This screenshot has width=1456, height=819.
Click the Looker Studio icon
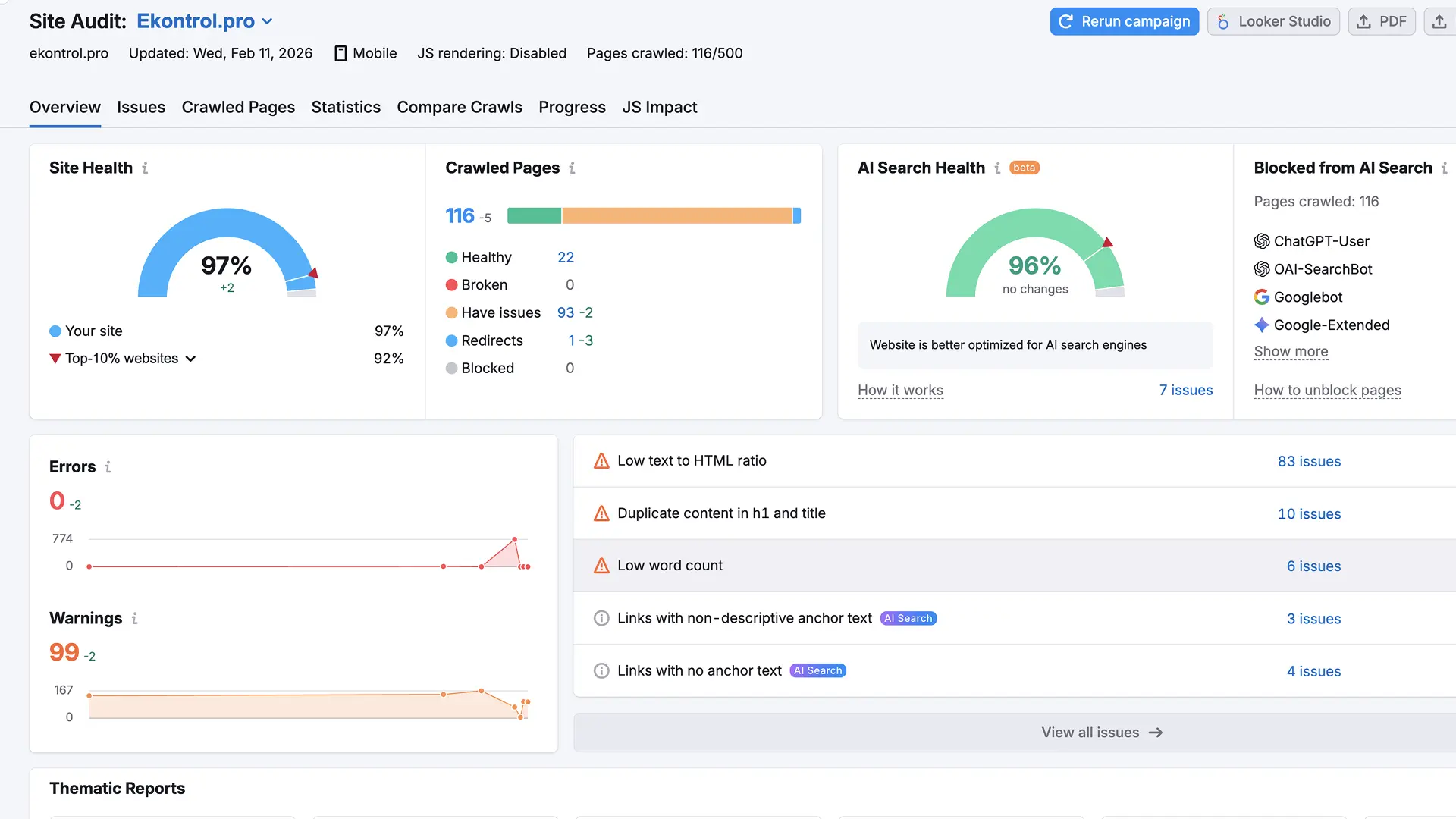click(1222, 21)
